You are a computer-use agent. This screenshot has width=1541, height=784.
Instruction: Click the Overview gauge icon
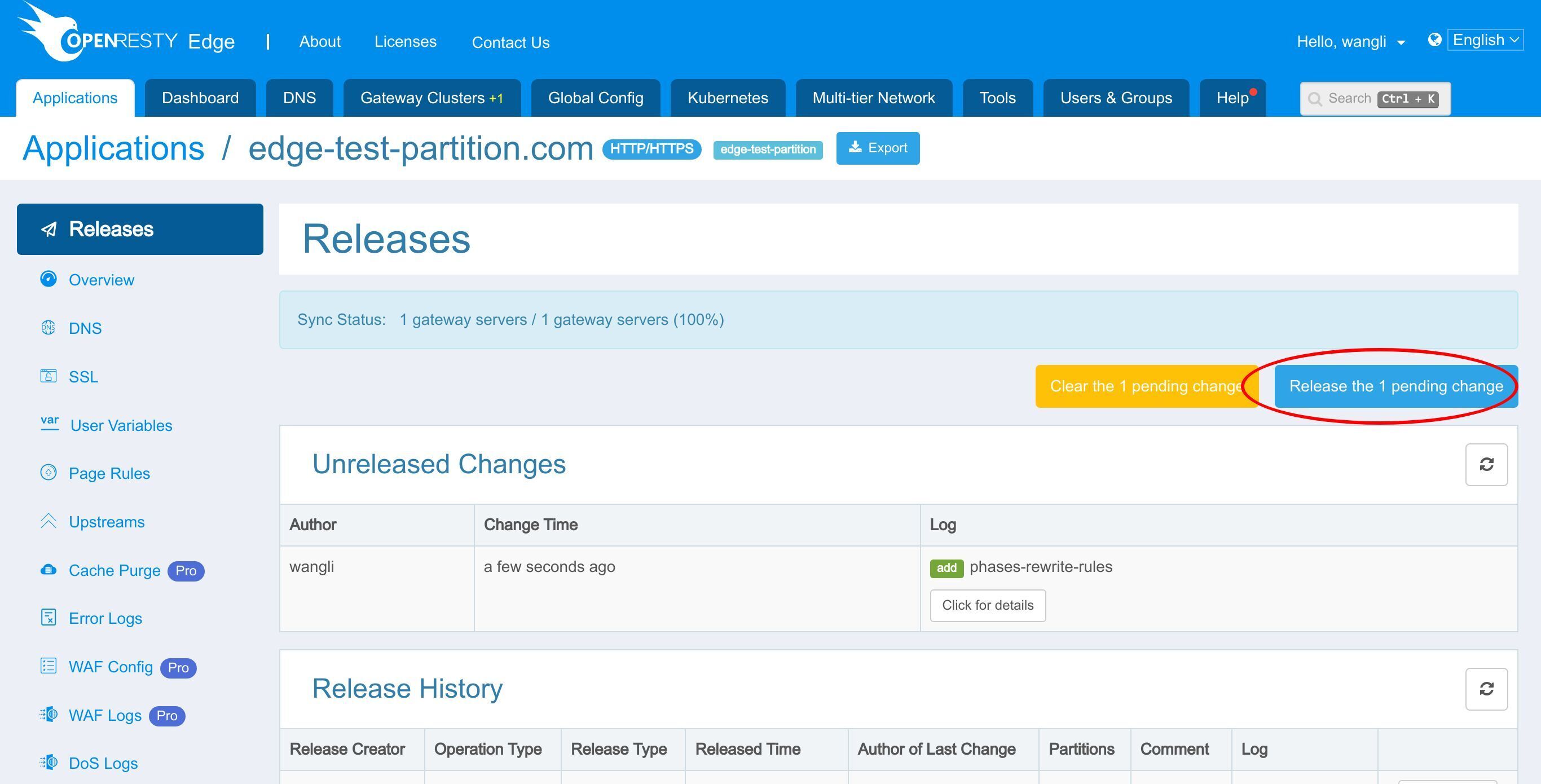(49, 279)
